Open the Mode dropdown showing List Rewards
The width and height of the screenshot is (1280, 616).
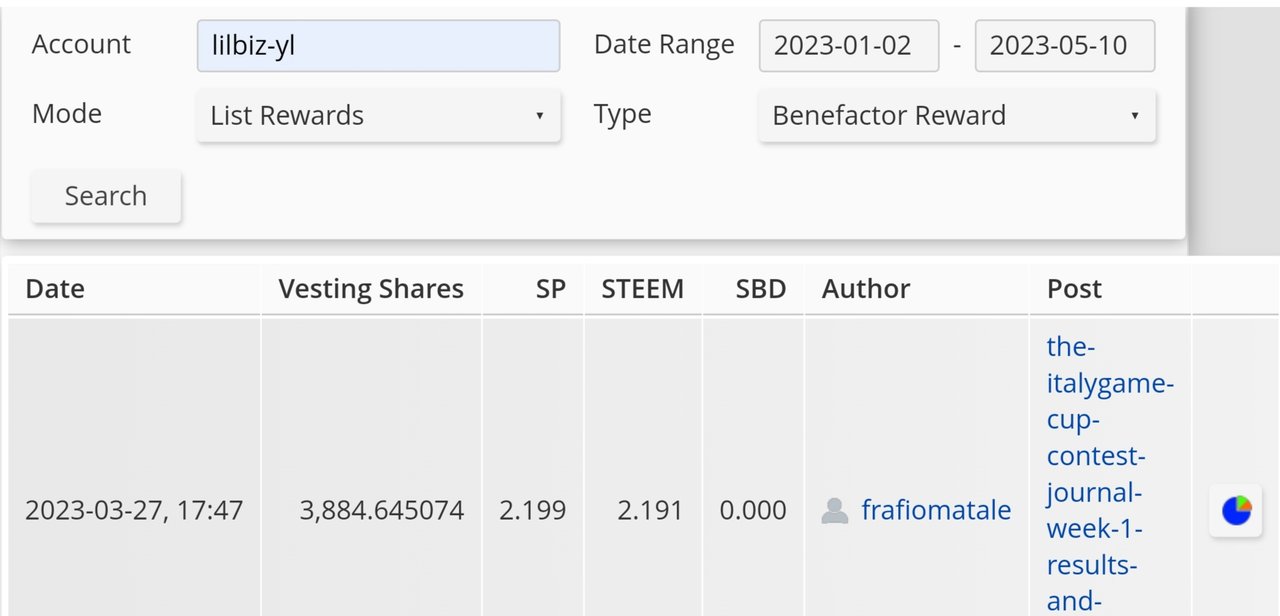click(x=378, y=116)
